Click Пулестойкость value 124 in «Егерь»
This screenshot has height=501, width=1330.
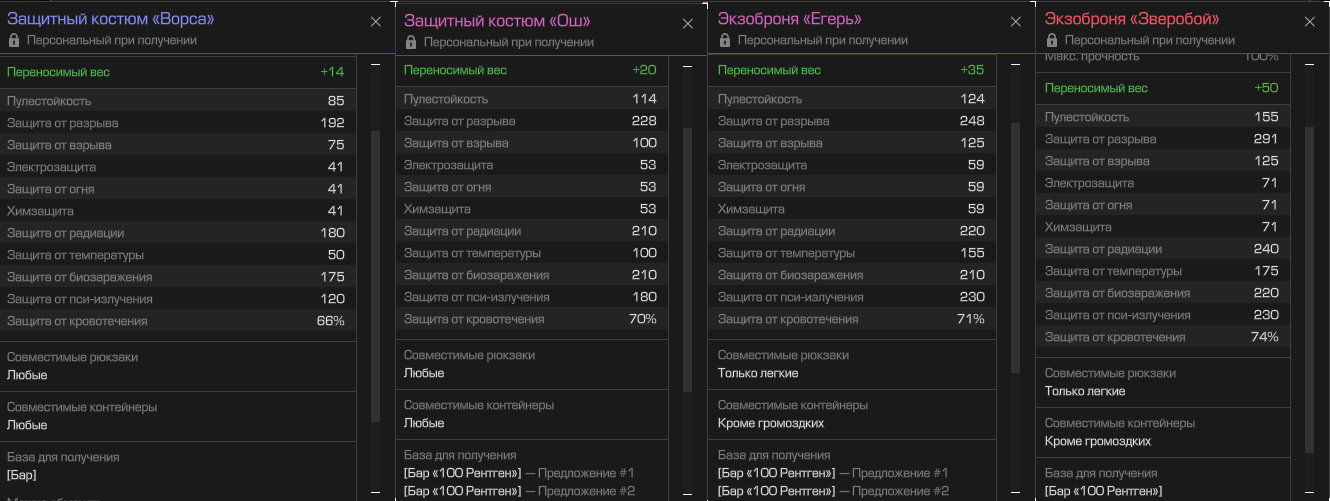972,99
